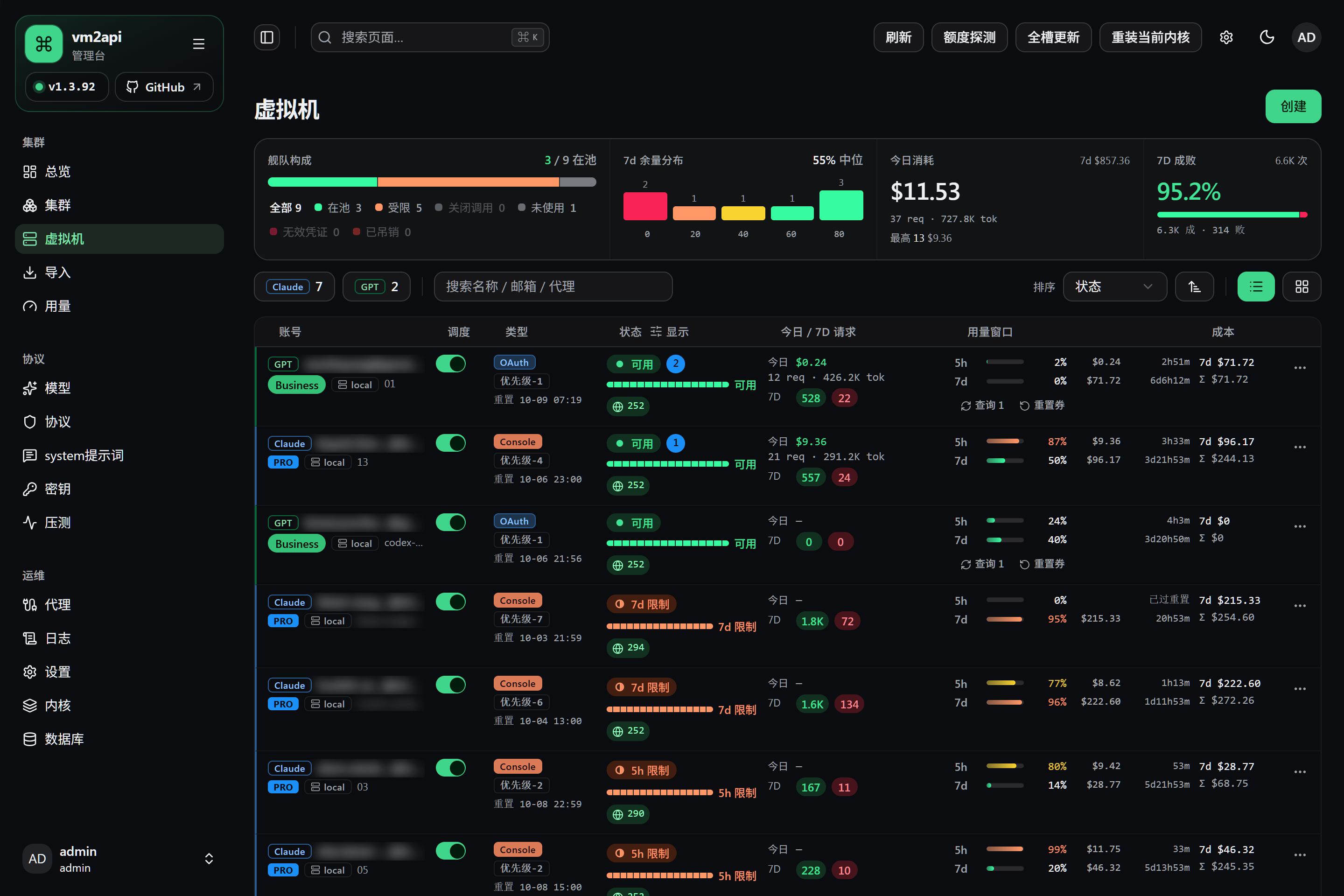Image resolution: width=1344 pixels, height=896 pixels.
Task: Filter by GPT accounts
Action: (377, 286)
